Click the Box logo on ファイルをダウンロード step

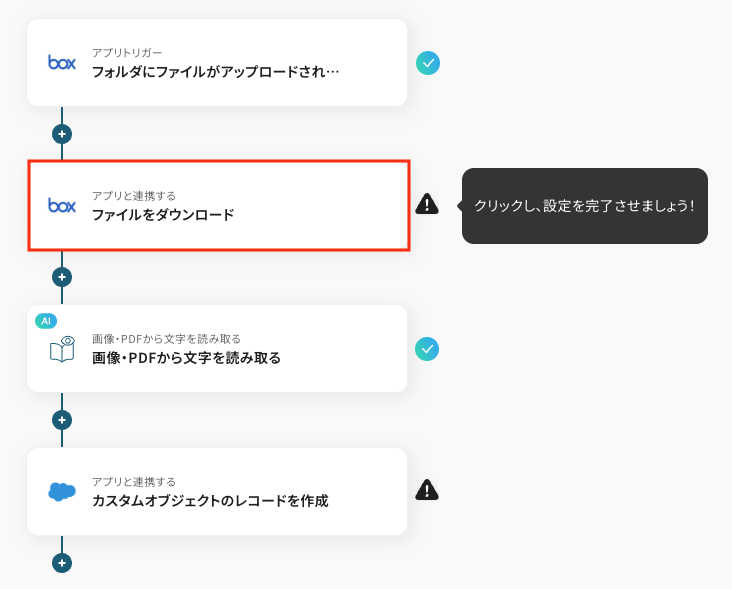coord(62,205)
